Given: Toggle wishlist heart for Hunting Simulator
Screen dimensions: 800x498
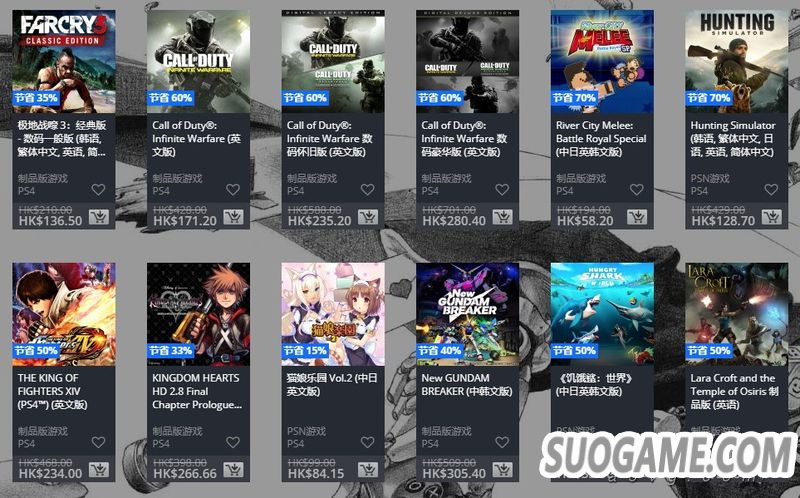Looking at the screenshot, I should 771,189.
